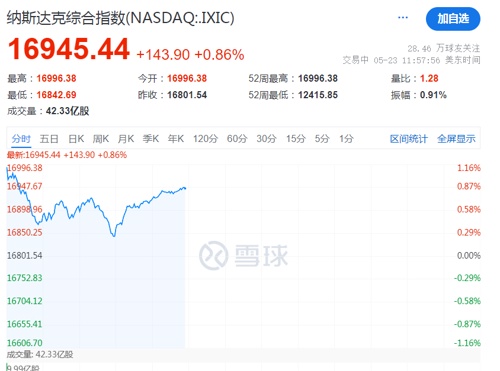The height and width of the screenshot is (371, 500).
Task: Switch to the 月K monthly chart
Action: point(126,139)
